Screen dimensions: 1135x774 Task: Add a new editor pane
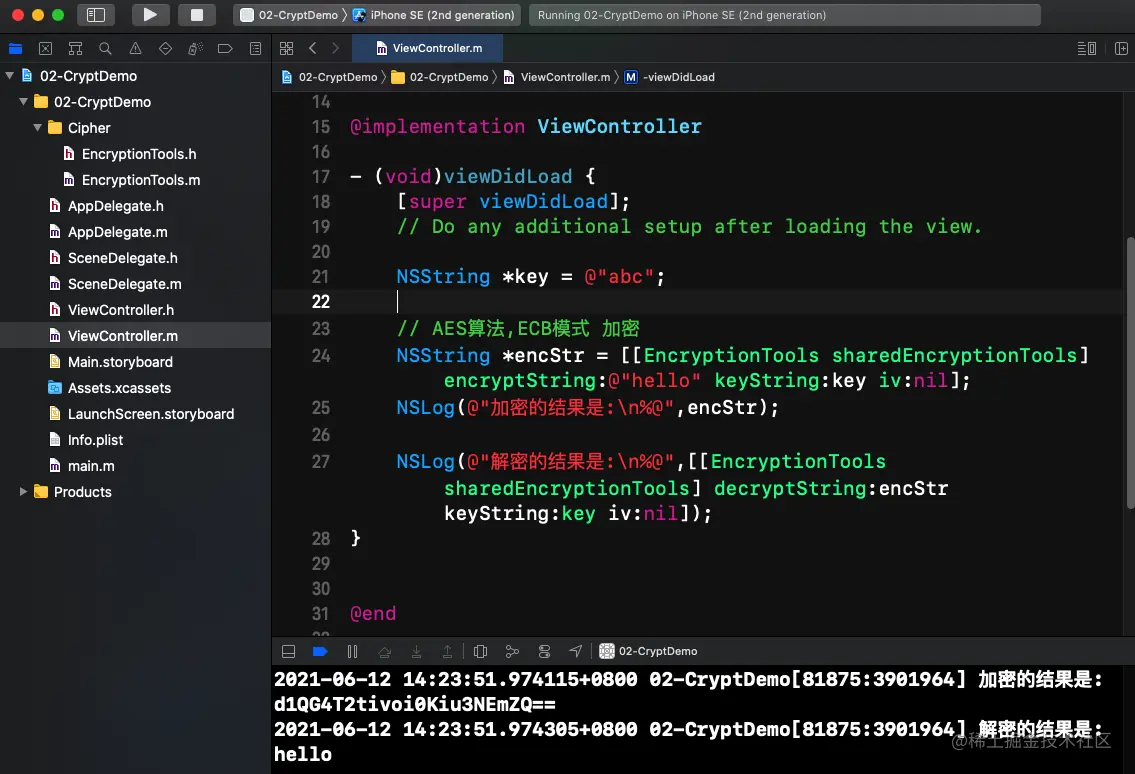(x=1121, y=49)
